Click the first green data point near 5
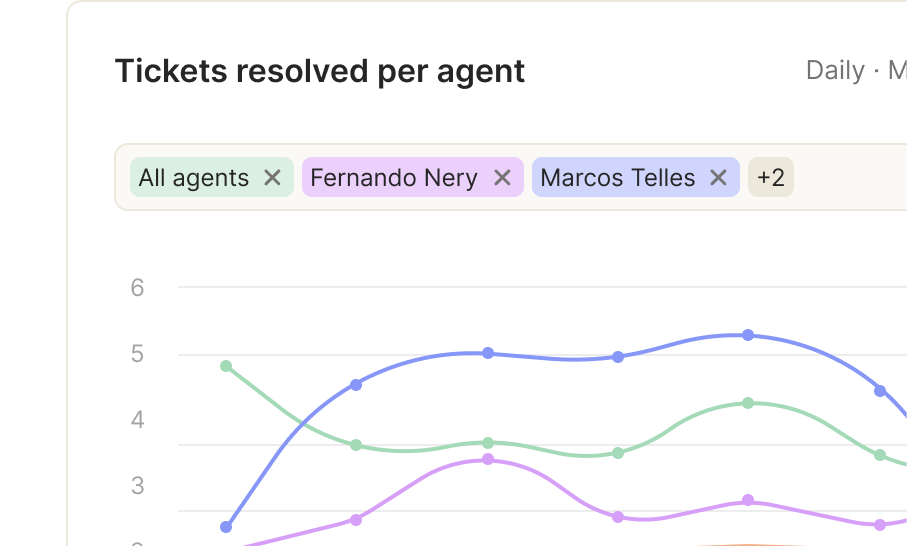The image size is (907, 546). point(226,366)
